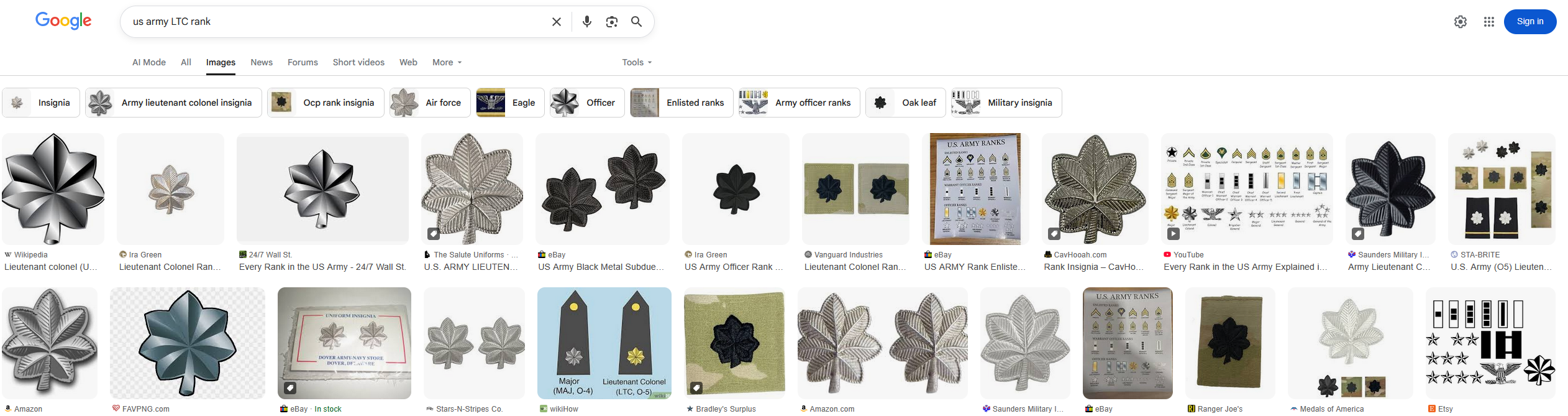Open YouTube rank chart video thumbnail
The image size is (1568, 416).
point(1247,188)
